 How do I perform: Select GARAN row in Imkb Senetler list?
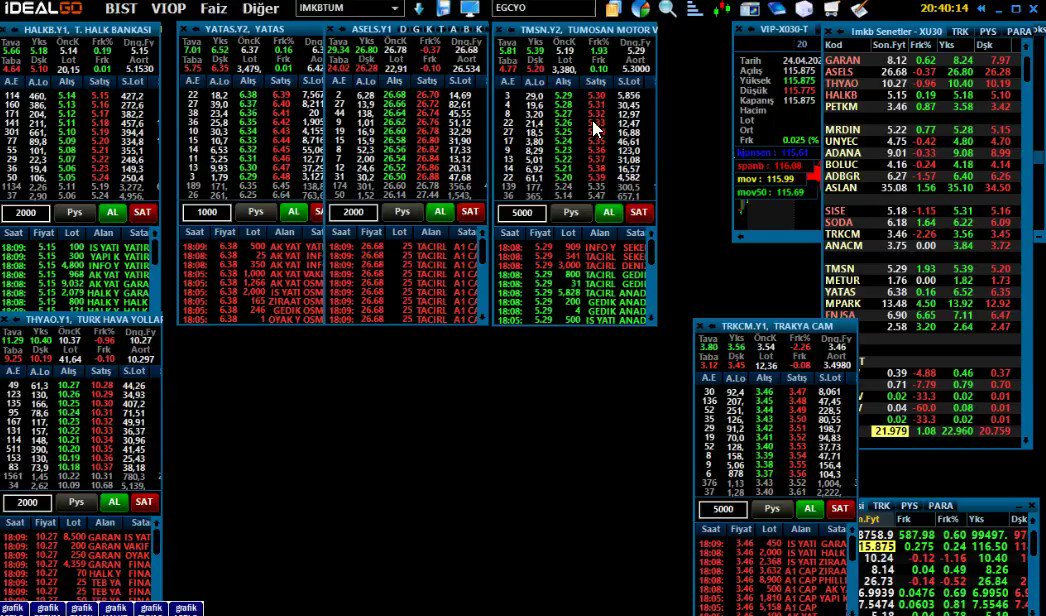point(922,60)
